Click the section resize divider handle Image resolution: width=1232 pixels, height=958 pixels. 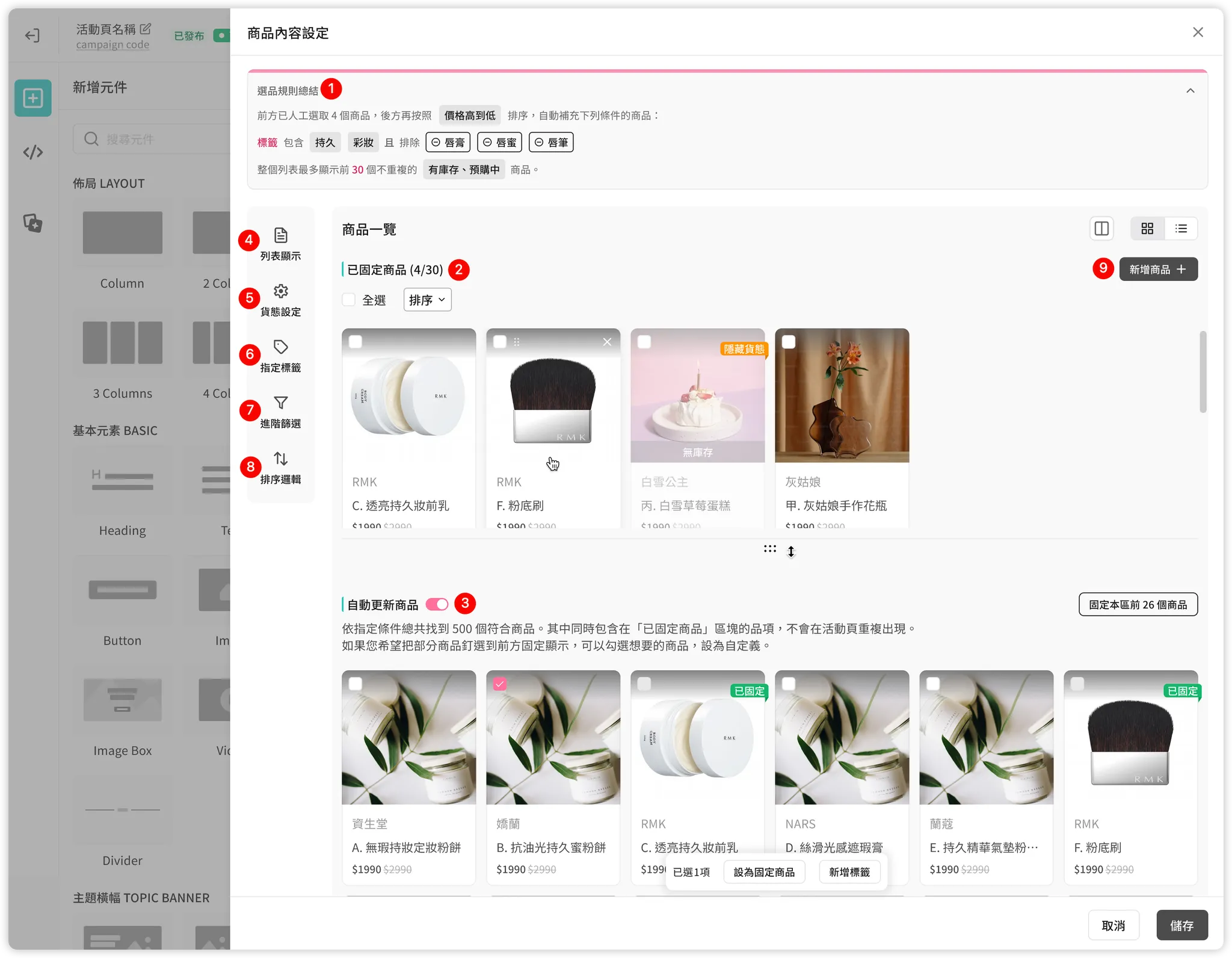[x=770, y=549]
